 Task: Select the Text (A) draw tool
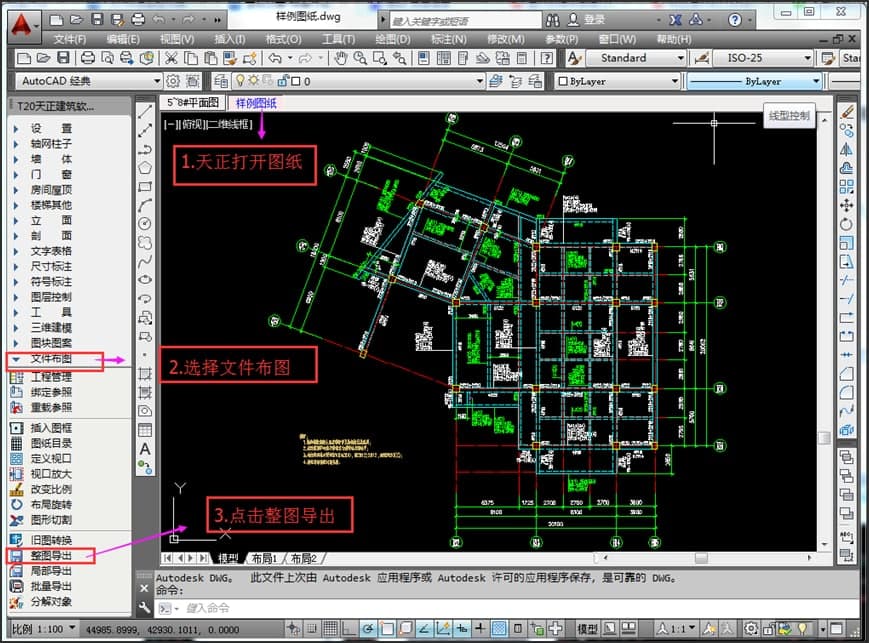145,449
